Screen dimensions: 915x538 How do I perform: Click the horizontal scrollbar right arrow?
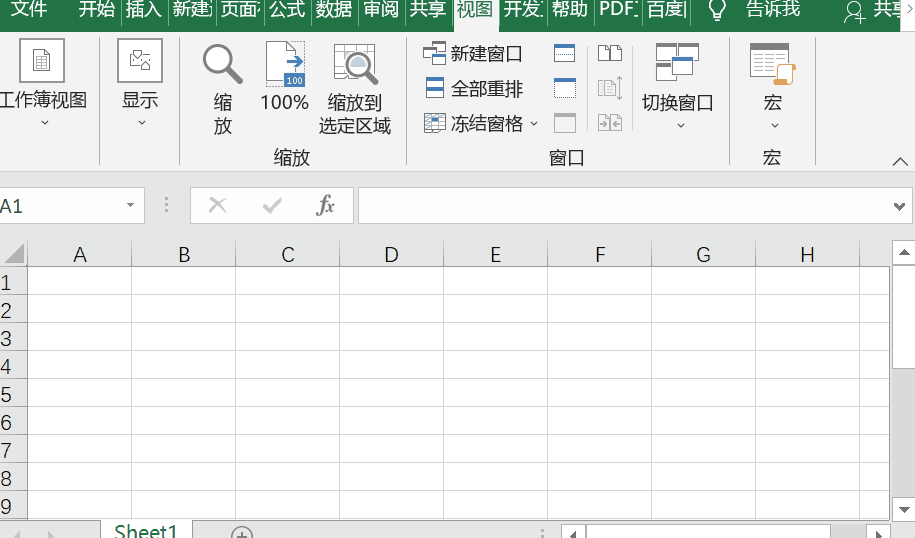(879, 533)
